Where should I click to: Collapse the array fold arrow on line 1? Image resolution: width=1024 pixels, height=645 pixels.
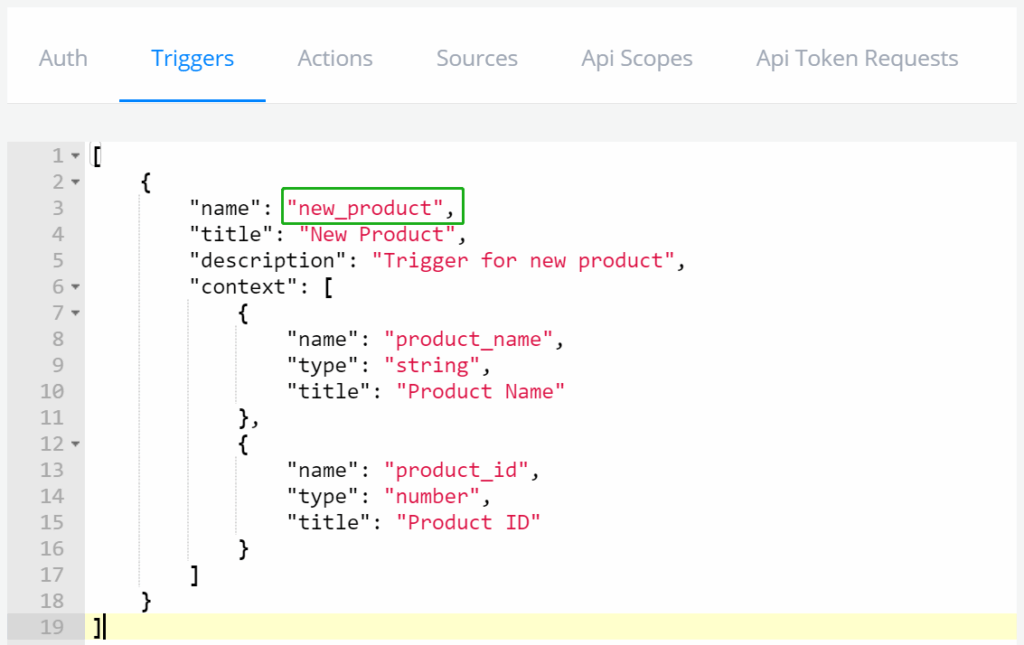click(75, 157)
